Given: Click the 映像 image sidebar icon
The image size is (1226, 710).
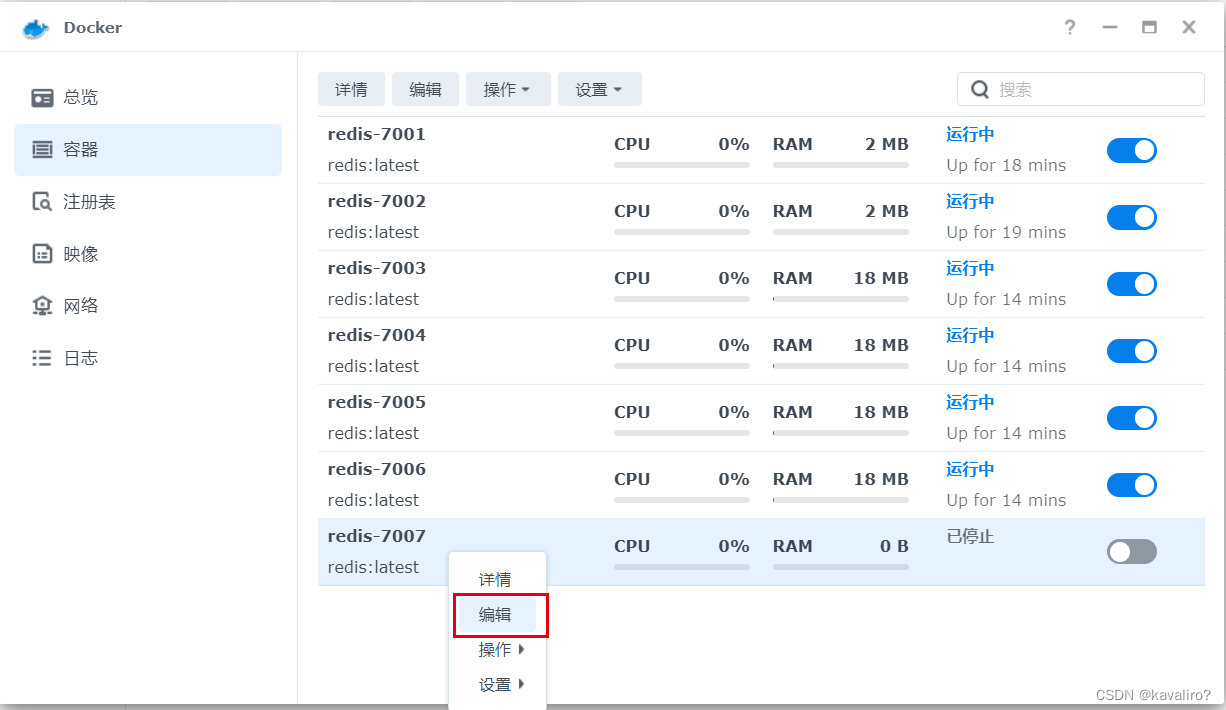Looking at the screenshot, I should coord(42,254).
